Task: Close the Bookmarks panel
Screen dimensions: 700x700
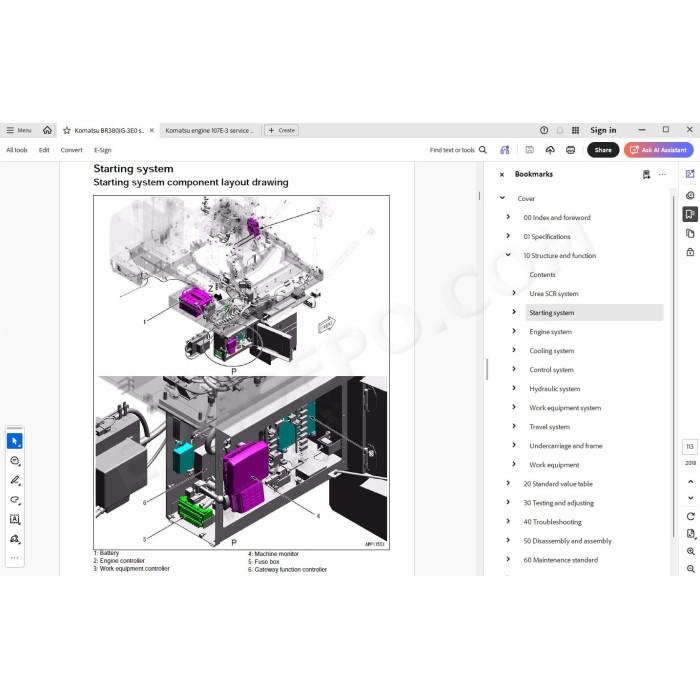Action: tap(502, 175)
